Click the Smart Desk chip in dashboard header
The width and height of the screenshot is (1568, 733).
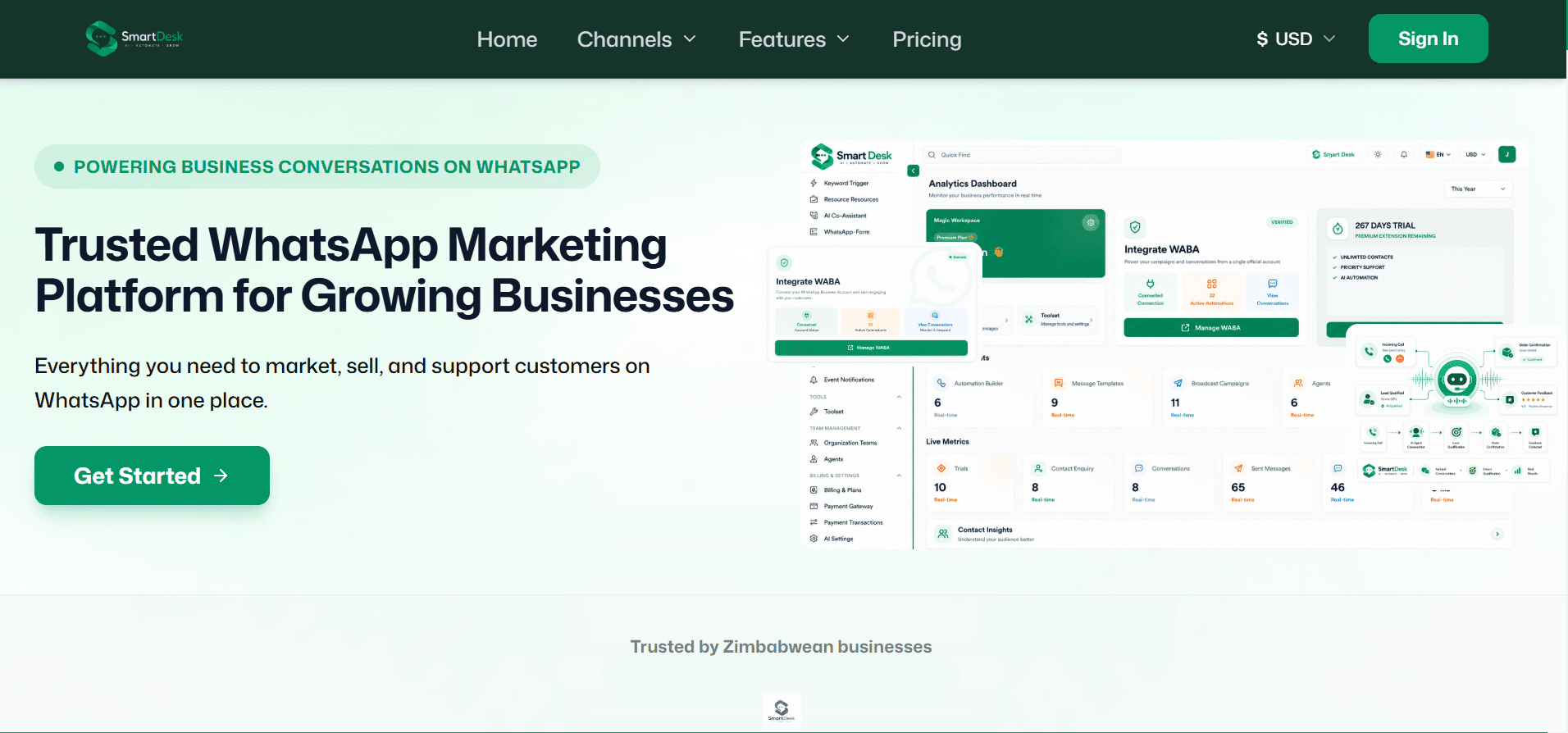(1333, 154)
